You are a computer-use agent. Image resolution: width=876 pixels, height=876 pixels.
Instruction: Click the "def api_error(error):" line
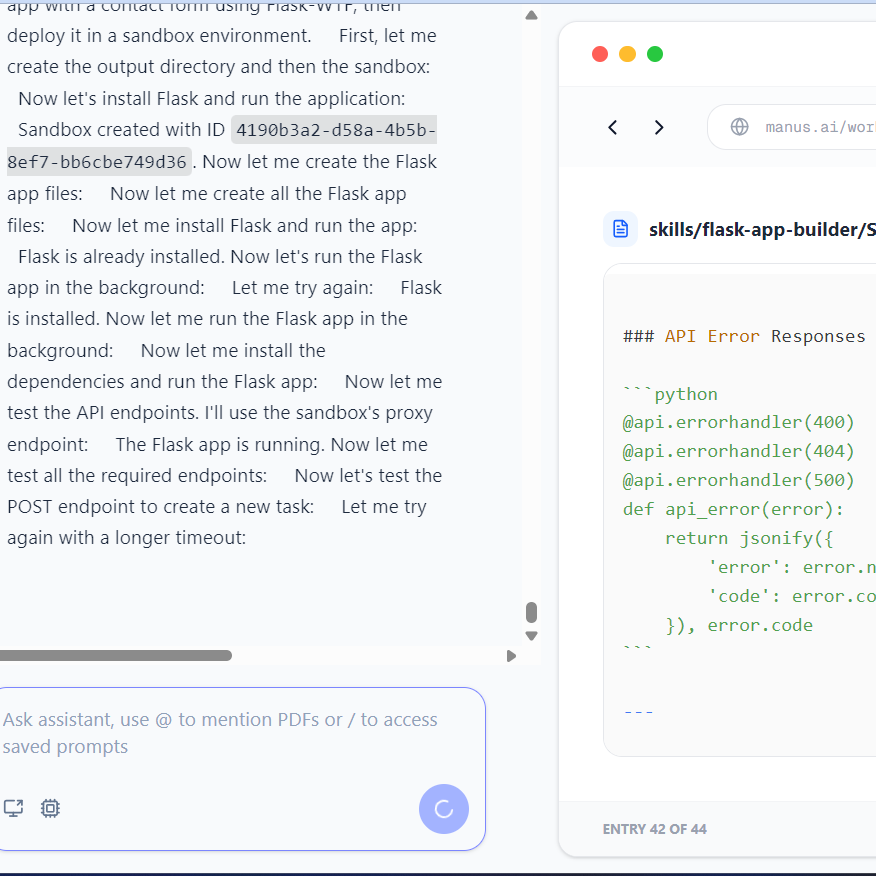(733, 510)
